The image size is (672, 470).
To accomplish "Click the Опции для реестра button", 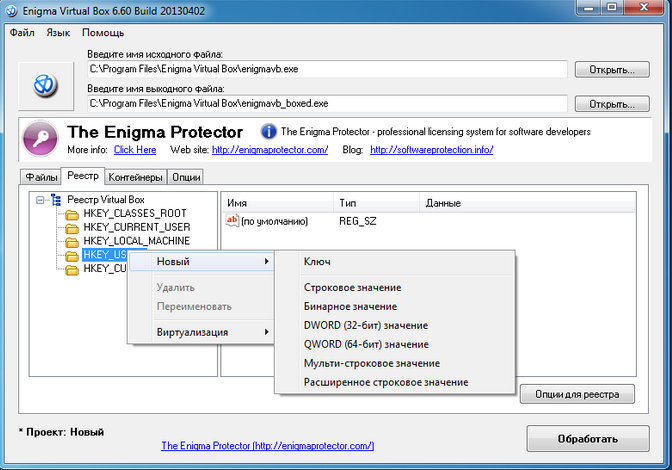I will click(577, 394).
